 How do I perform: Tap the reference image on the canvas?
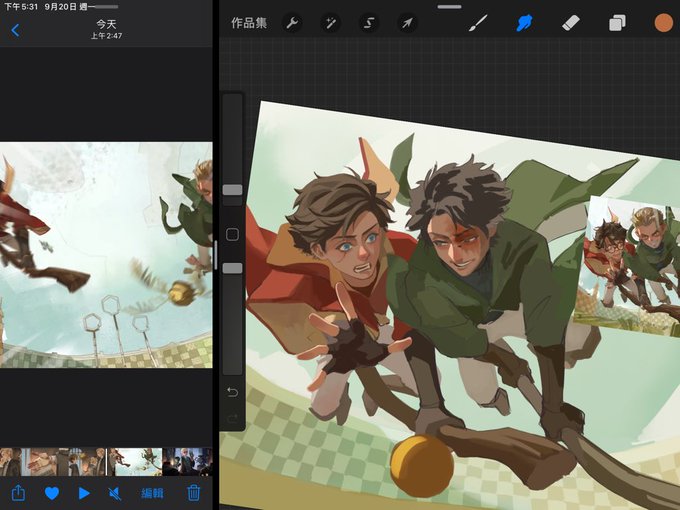[627, 265]
